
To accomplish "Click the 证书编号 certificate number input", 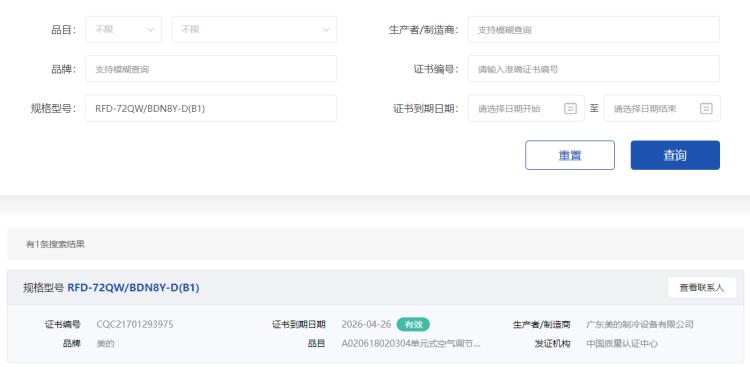I will pyautogui.click(x=594, y=69).
